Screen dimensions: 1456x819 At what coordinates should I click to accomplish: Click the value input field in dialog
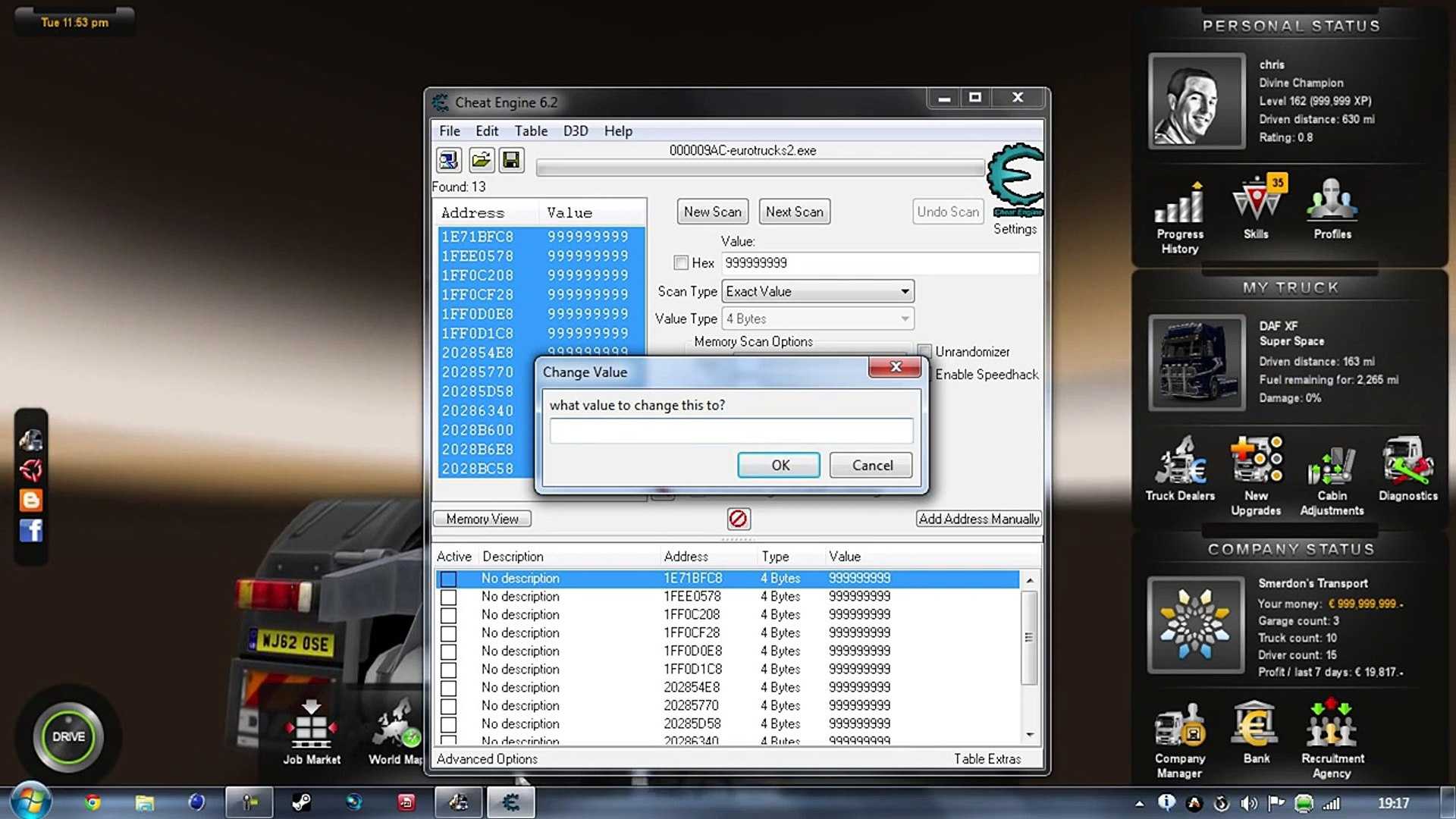pos(730,432)
